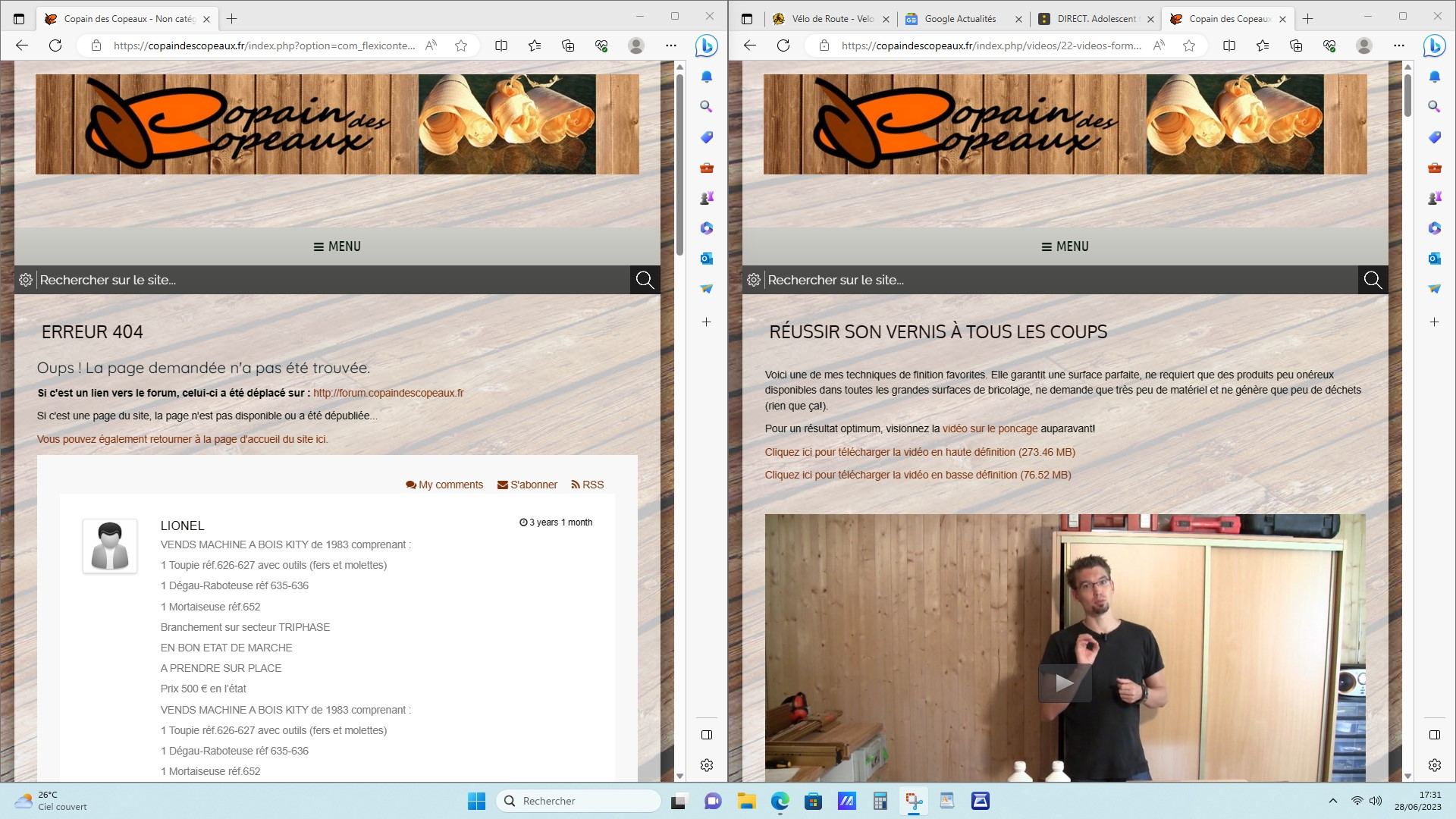Click search magnifier button on left site
The height and width of the screenshot is (819, 1456).
(x=645, y=280)
